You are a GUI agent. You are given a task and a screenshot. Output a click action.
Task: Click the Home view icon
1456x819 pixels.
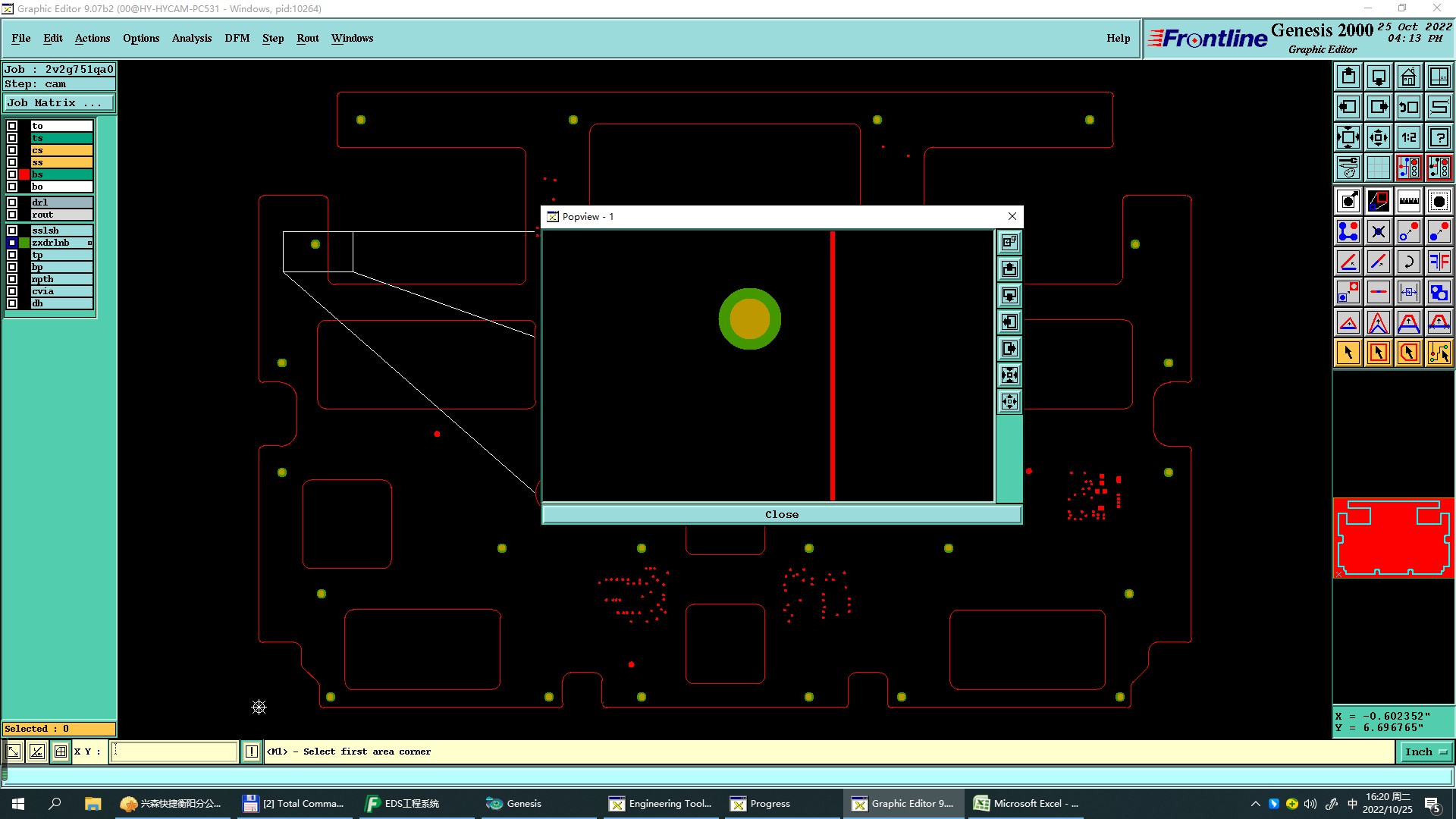pos(1408,77)
